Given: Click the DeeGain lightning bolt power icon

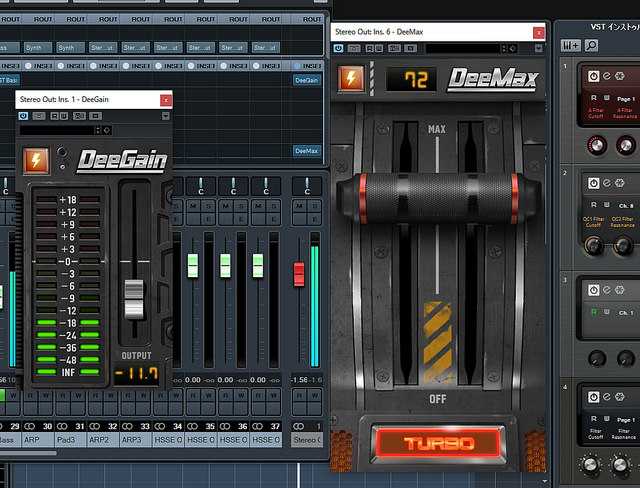Looking at the screenshot, I should tap(39, 160).
